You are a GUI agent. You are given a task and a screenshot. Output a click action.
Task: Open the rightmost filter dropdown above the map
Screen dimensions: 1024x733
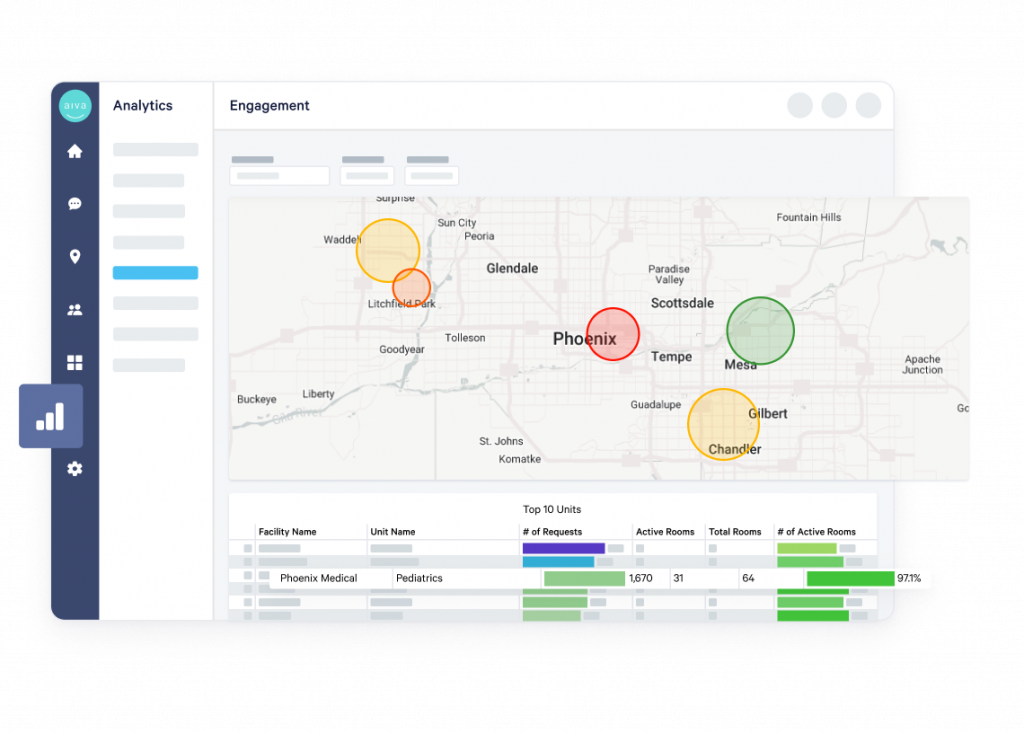(x=432, y=175)
